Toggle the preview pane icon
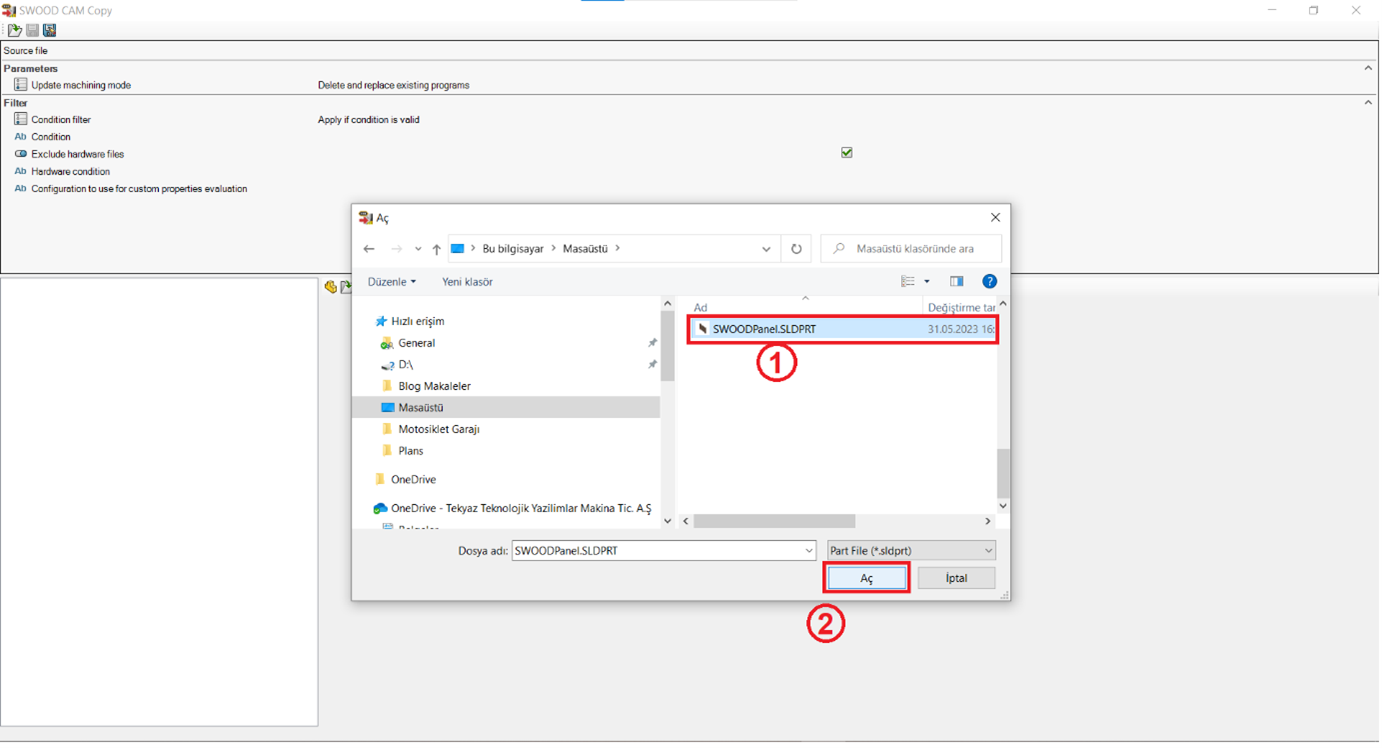This screenshot has height=748, width=1382. click(956, 282)
